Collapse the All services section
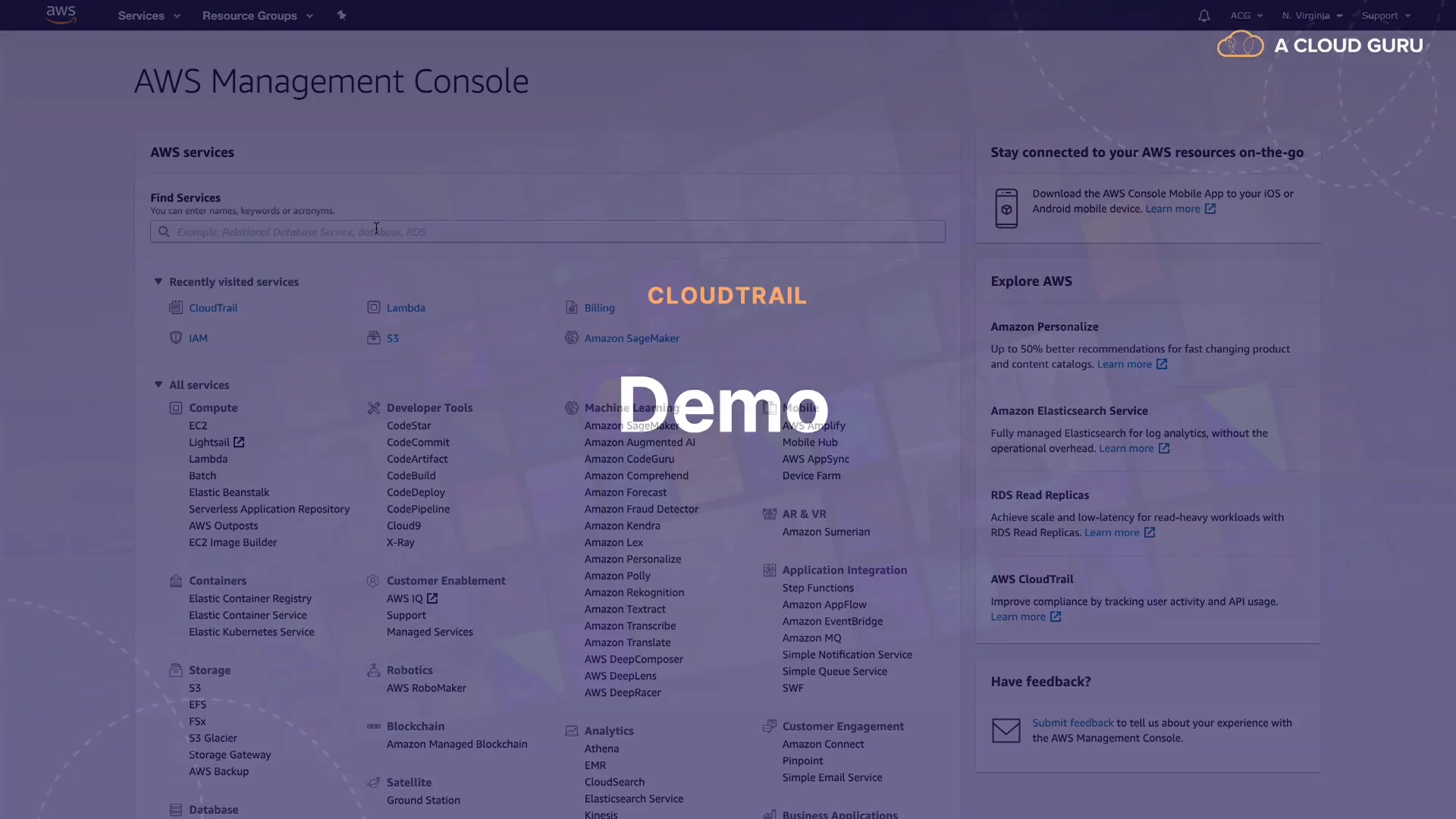1456x819 pixels. pos(158,384)
